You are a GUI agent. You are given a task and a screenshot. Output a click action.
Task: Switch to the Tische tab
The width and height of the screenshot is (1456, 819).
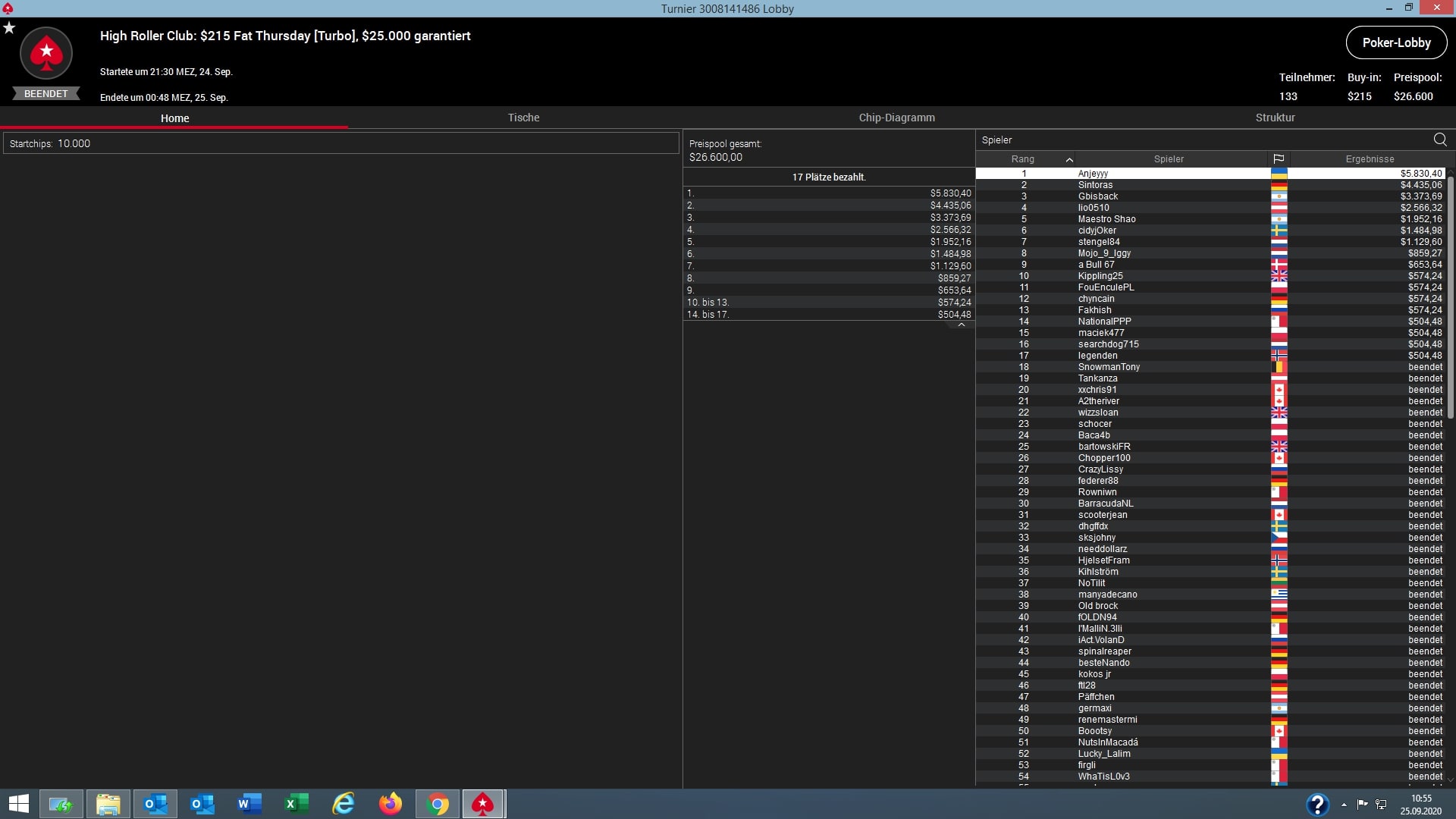click(523, 118)
